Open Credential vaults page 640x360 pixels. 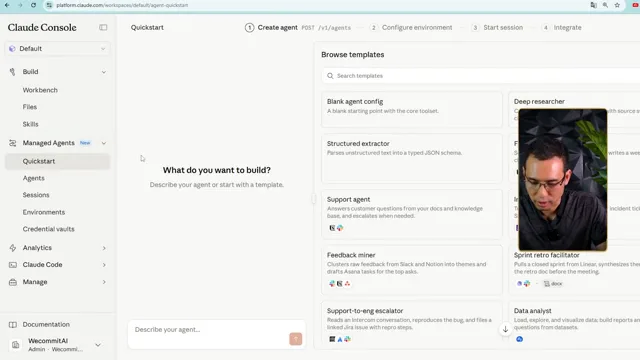(49, 229)
